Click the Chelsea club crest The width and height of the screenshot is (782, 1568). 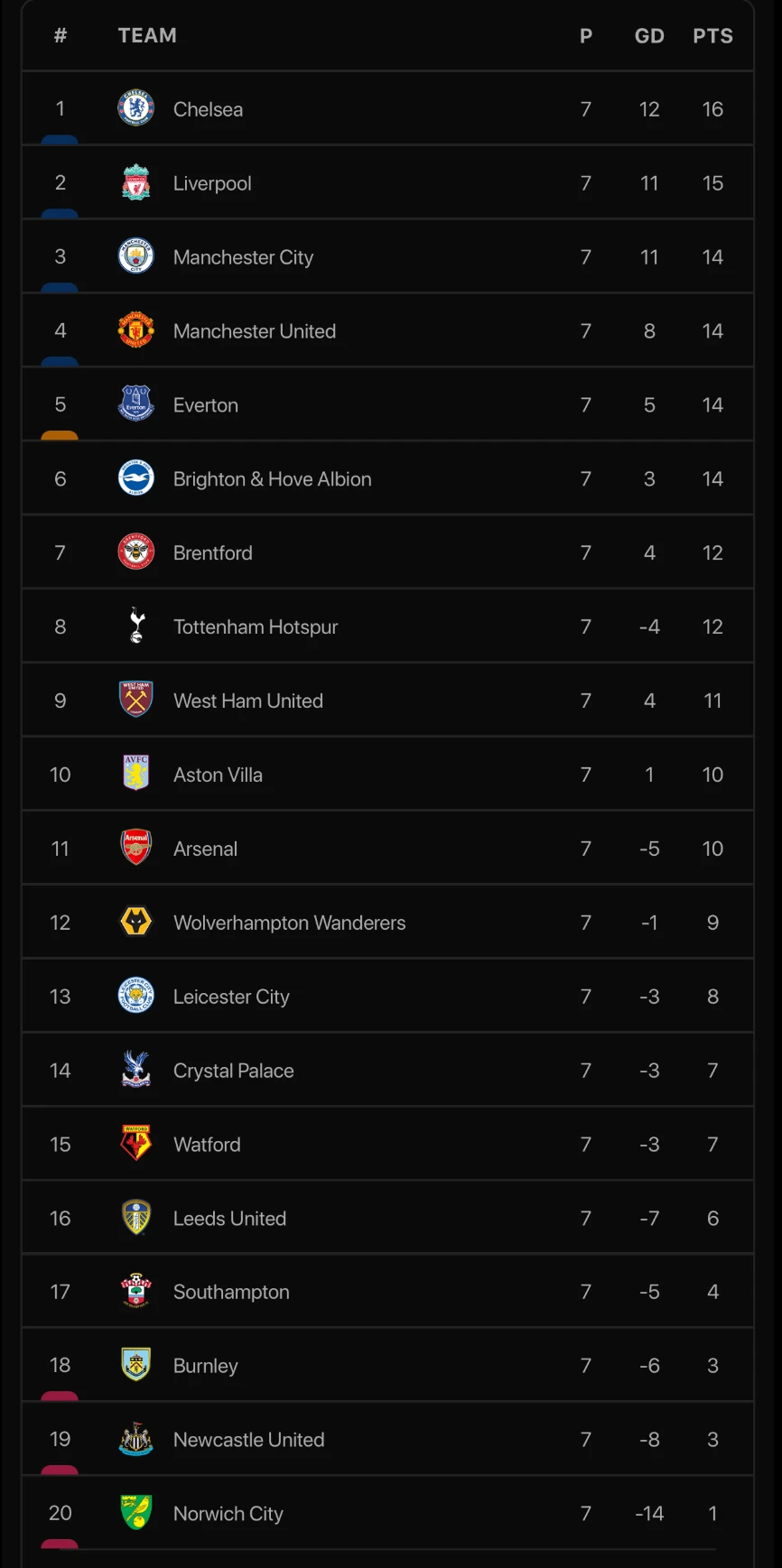(x=136, y=109)
